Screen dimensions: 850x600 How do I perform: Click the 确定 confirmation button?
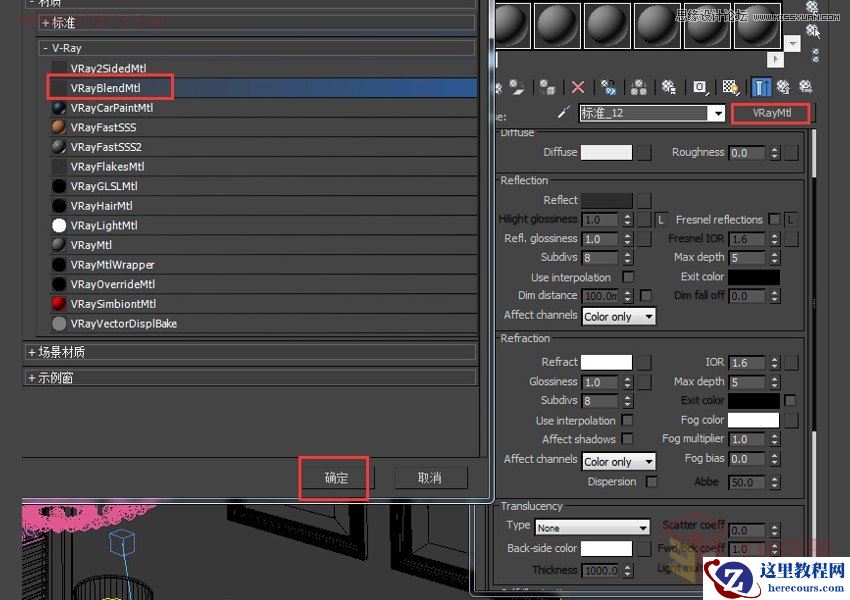pyautogui.click(x=334, y=478)
